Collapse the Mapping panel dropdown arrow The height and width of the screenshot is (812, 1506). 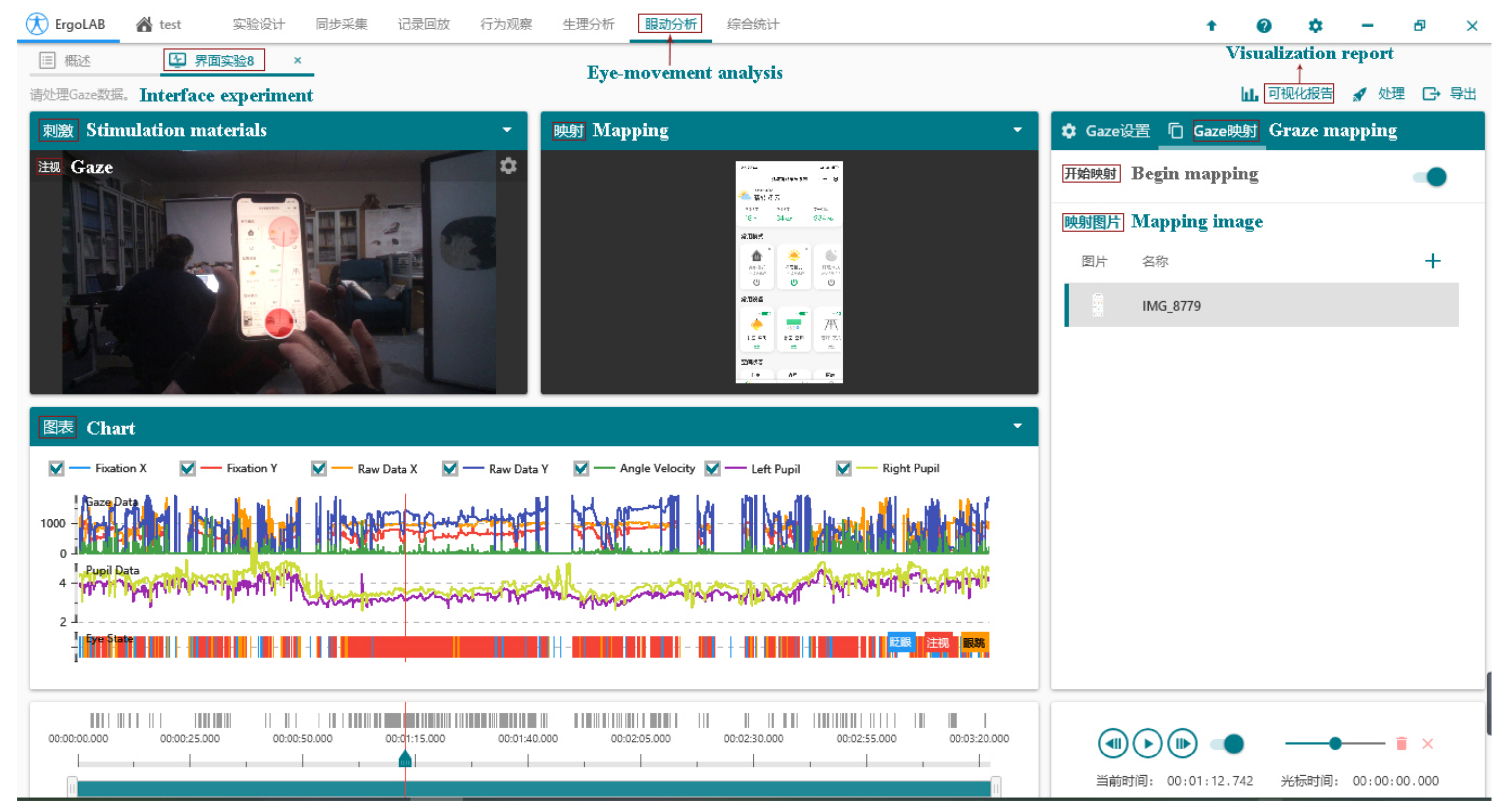[x=1017, y=130]
